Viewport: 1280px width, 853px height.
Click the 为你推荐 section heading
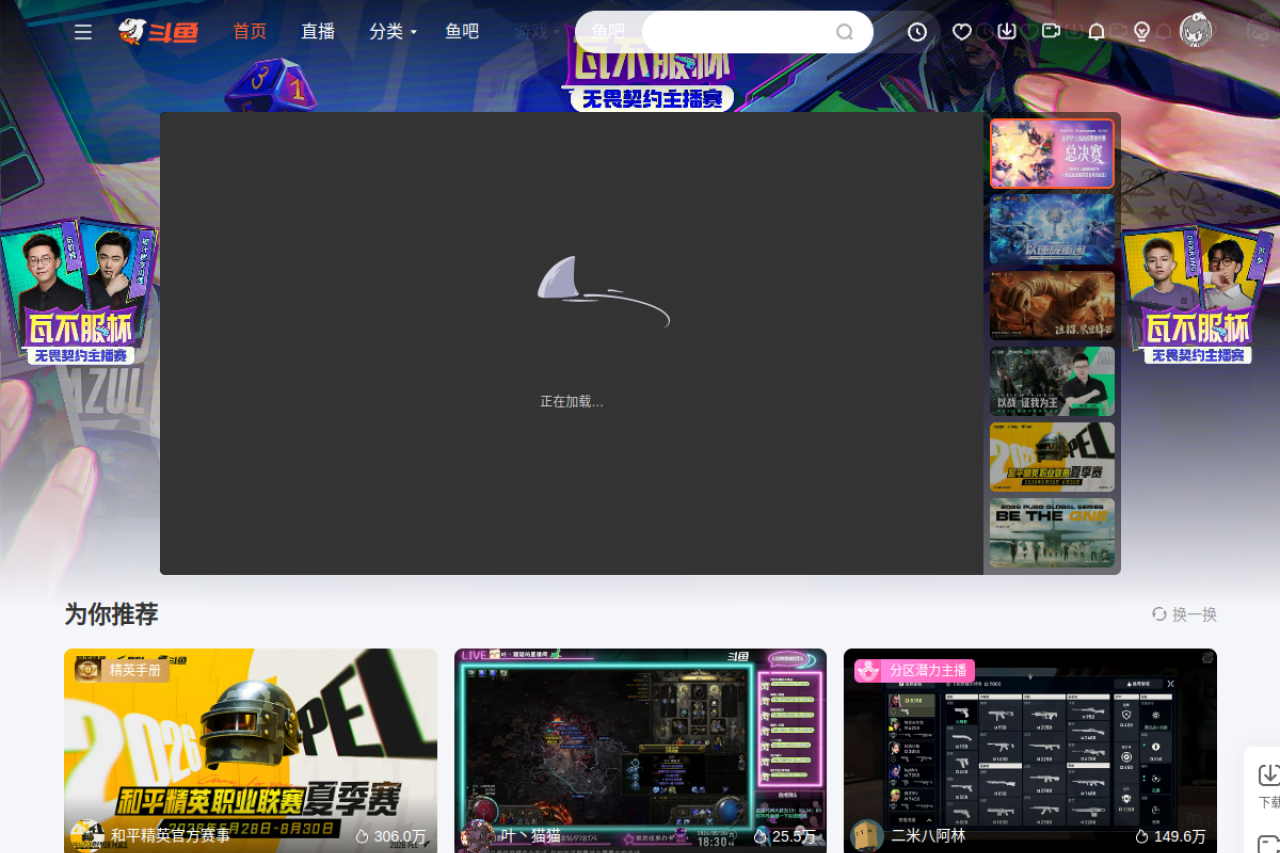tap(111, 614)
